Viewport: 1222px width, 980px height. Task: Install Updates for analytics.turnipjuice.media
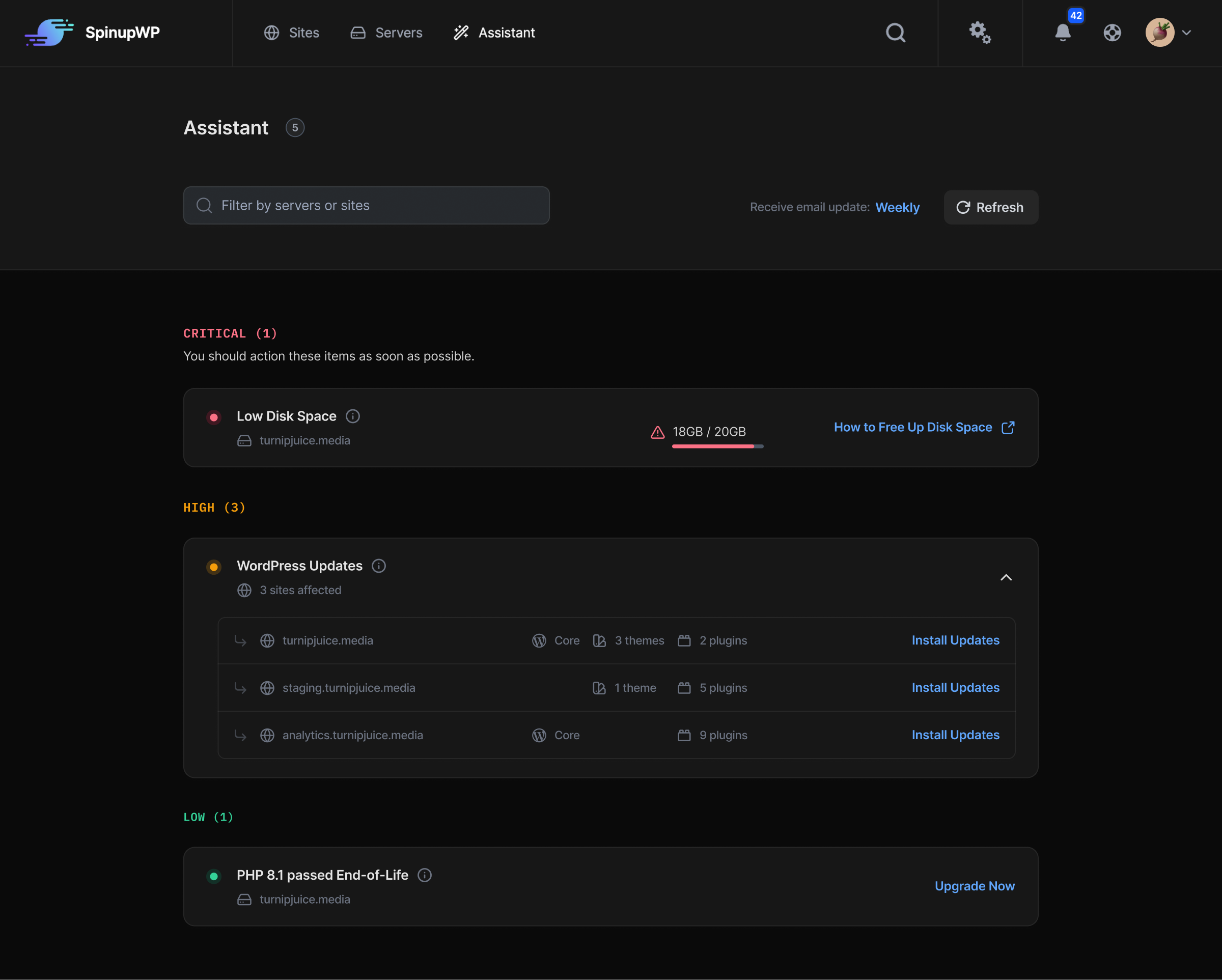coord(956,735)
